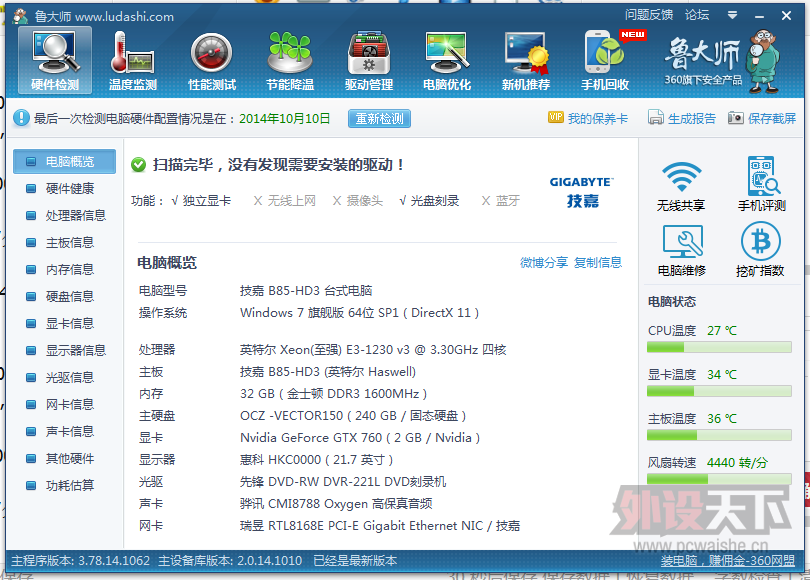
Task: Click the 重新检测 re-detect button
Action: coord(379,119)
